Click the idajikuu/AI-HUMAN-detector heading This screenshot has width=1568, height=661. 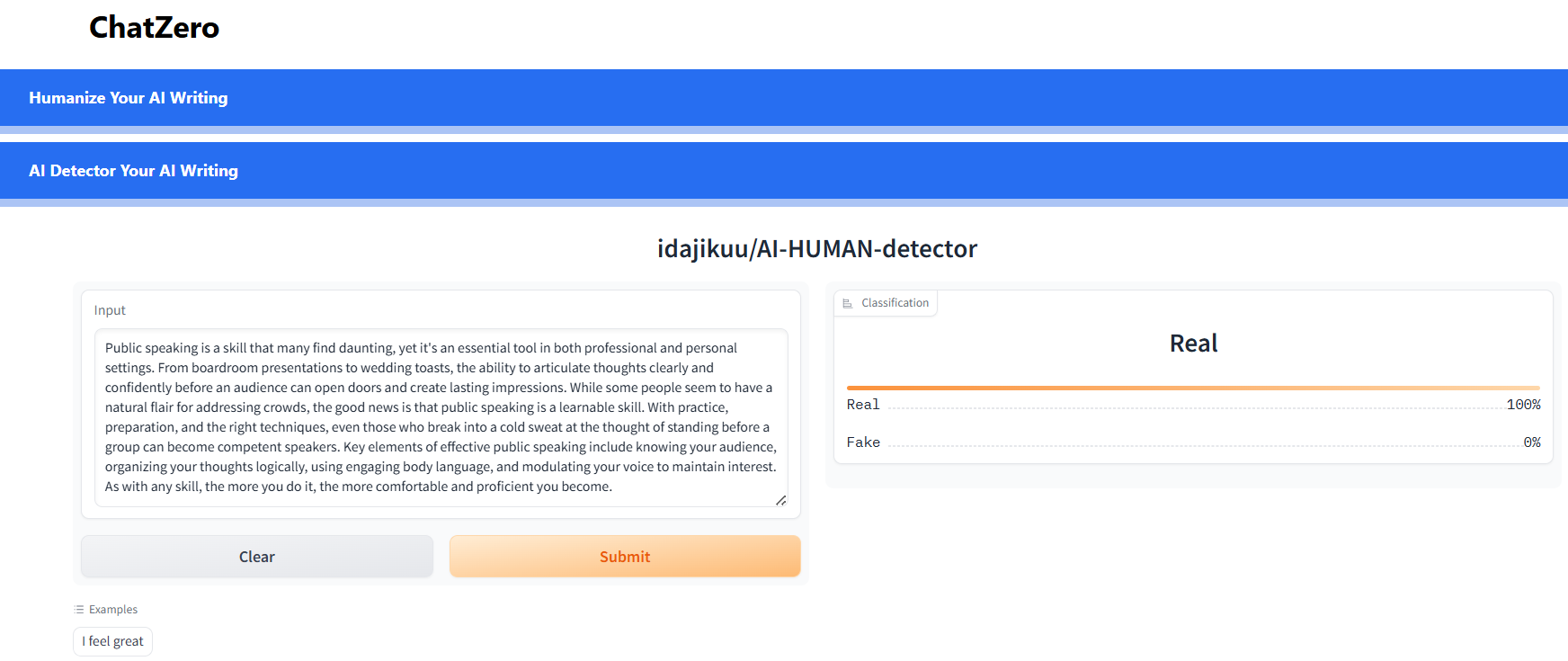tap(817, 248)
